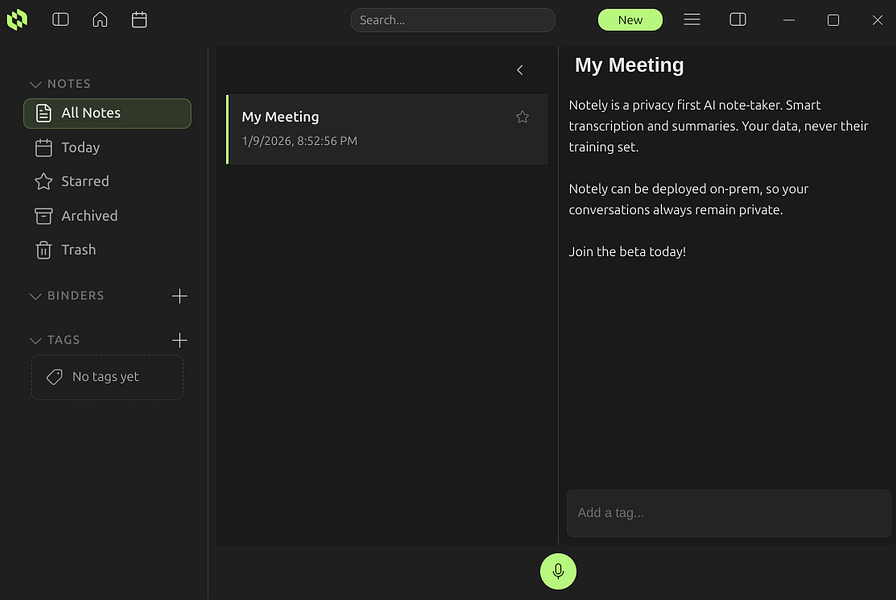
Task: Click the No tags yet placeholder
Action: 107,377
